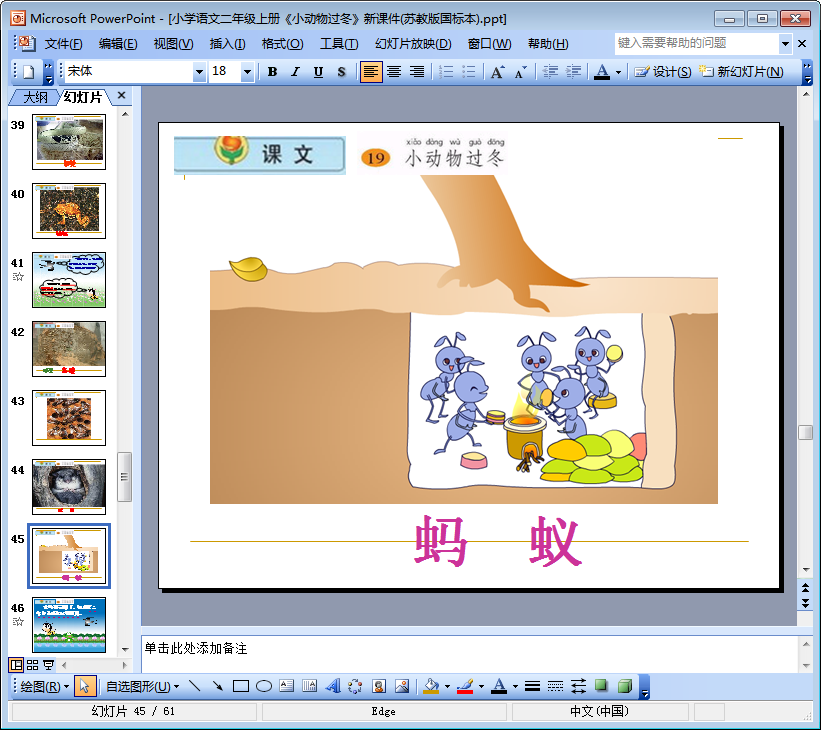Insert WordArt
Viewport: 821px width, 730px height.
332,686
